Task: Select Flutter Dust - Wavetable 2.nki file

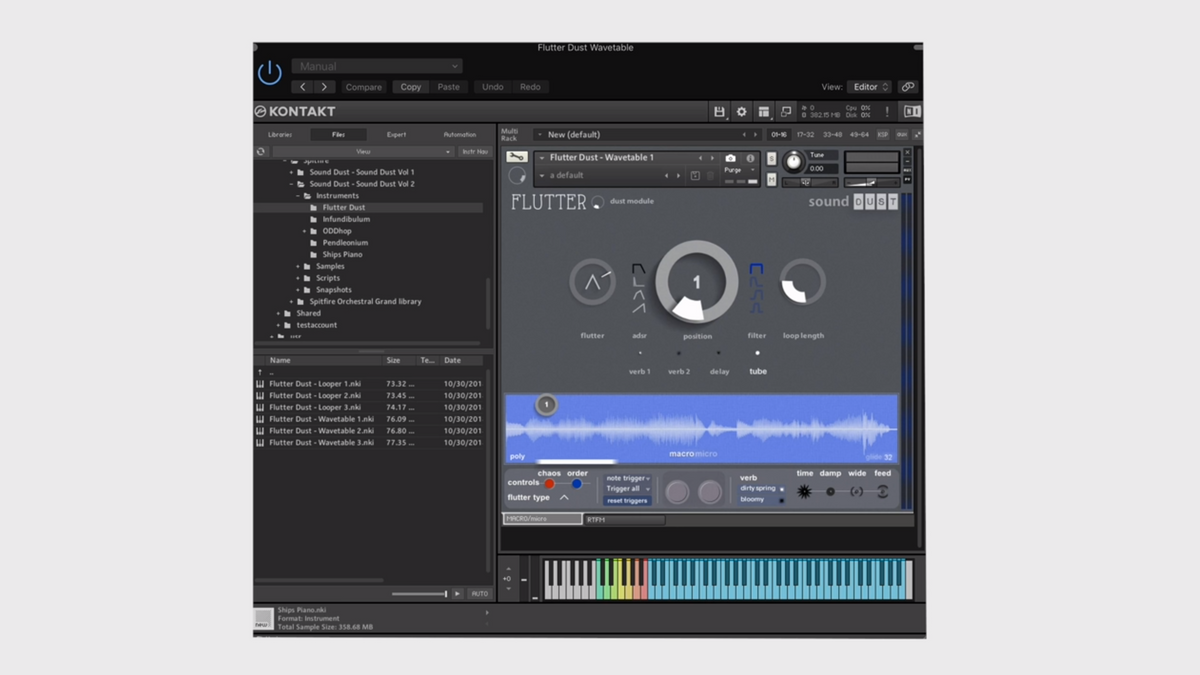Action: tap(321, 431)
